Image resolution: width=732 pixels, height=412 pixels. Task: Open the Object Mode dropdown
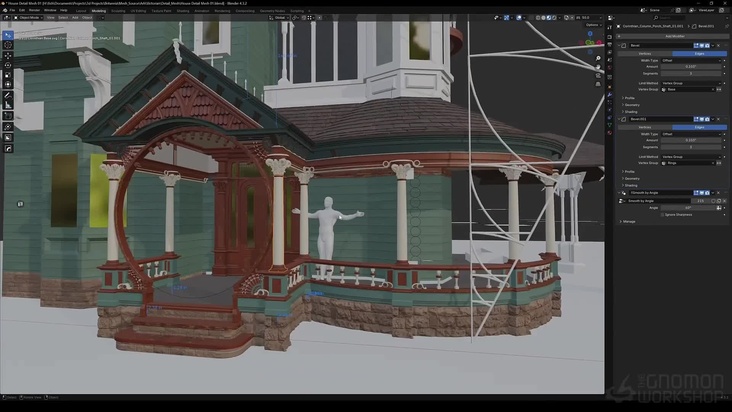point(28,18)
